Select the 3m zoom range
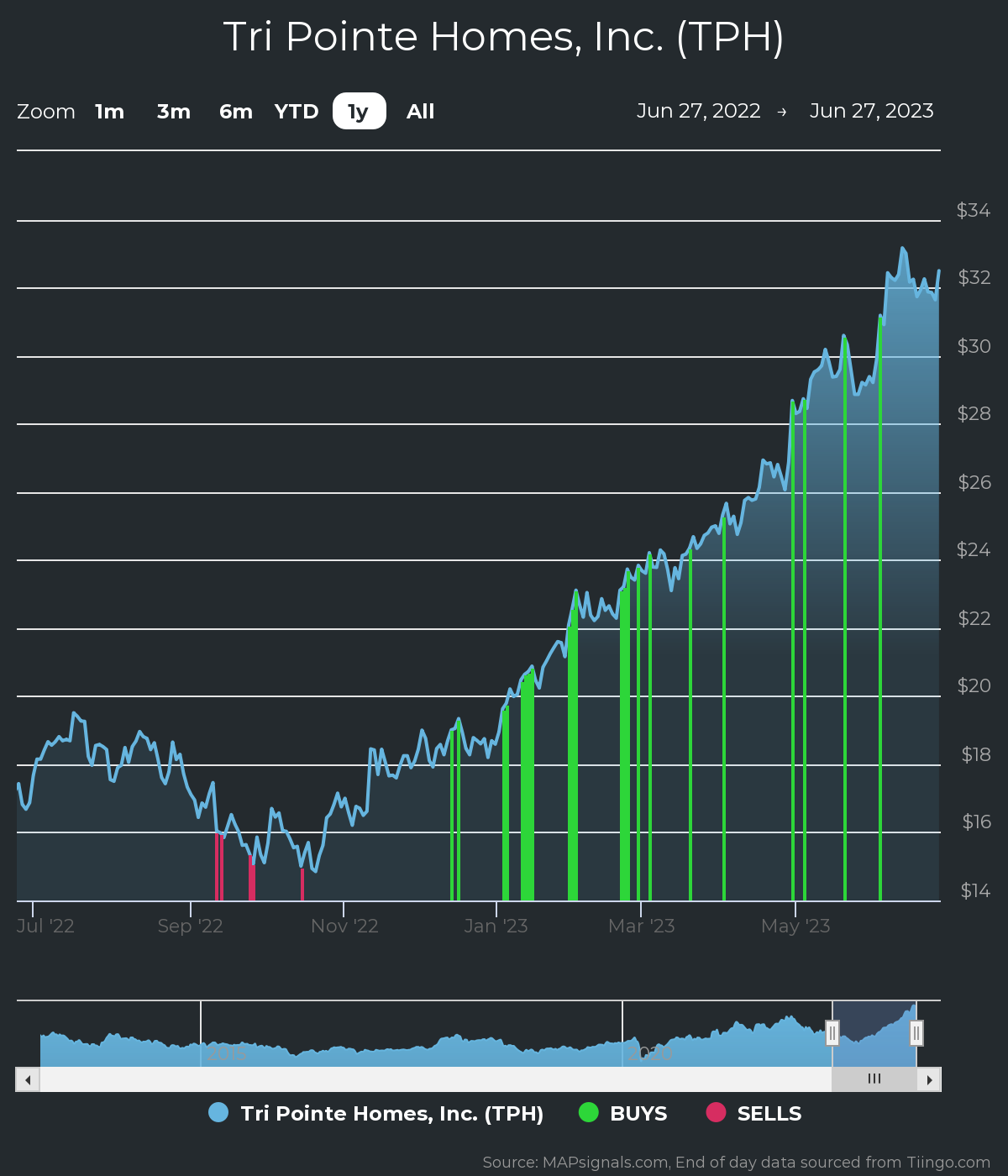The height and width of the screenshot is (1176, 1008). [x=174, y=111]
